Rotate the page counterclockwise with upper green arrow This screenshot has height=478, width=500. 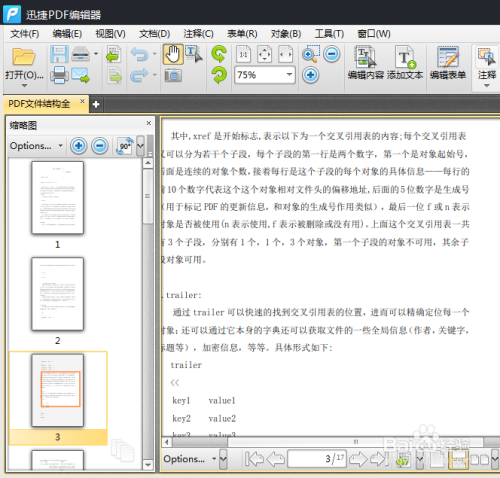tap(219, 54)
